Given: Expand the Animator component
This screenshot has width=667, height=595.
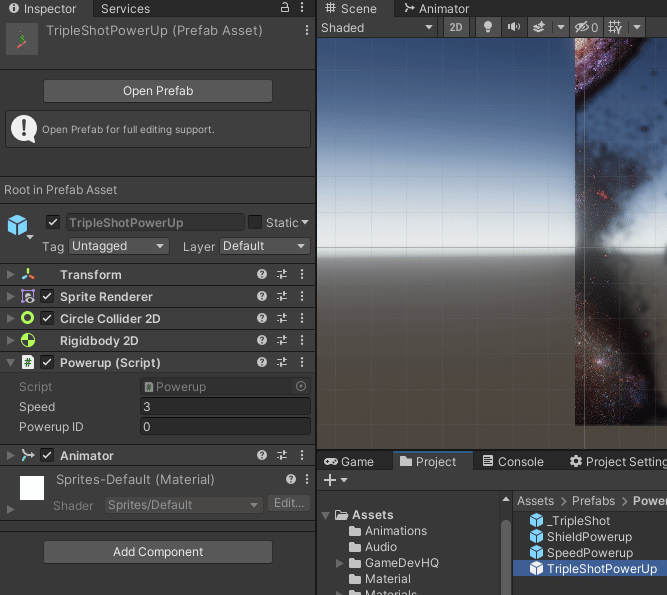Looking at the screenshot, I should pyautogui.click(x=10, y=456).
